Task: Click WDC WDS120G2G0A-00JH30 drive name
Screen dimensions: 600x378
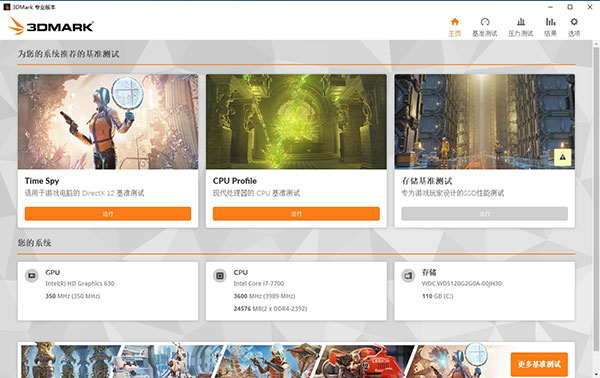Action: coord(462,284)
